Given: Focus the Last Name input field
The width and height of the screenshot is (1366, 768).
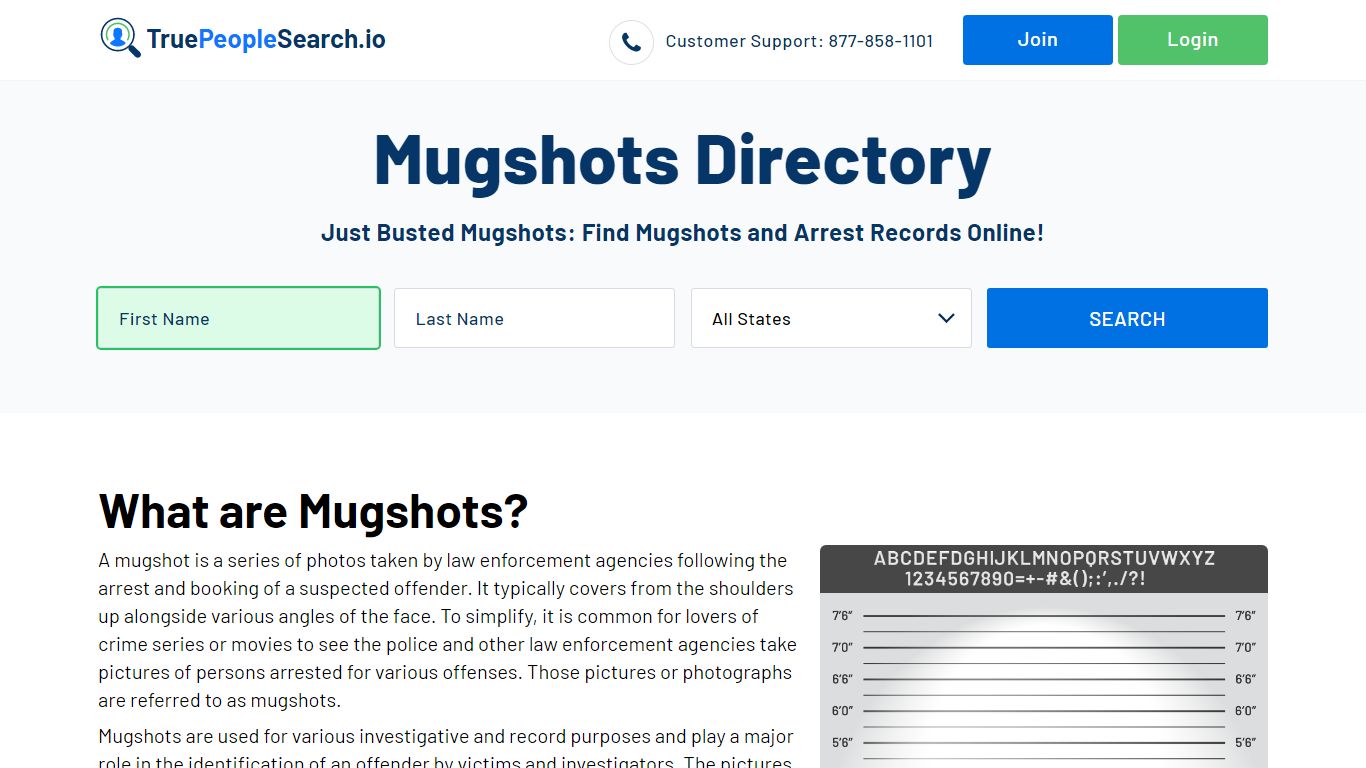Looking at the screenshot, I should point(534,318).
